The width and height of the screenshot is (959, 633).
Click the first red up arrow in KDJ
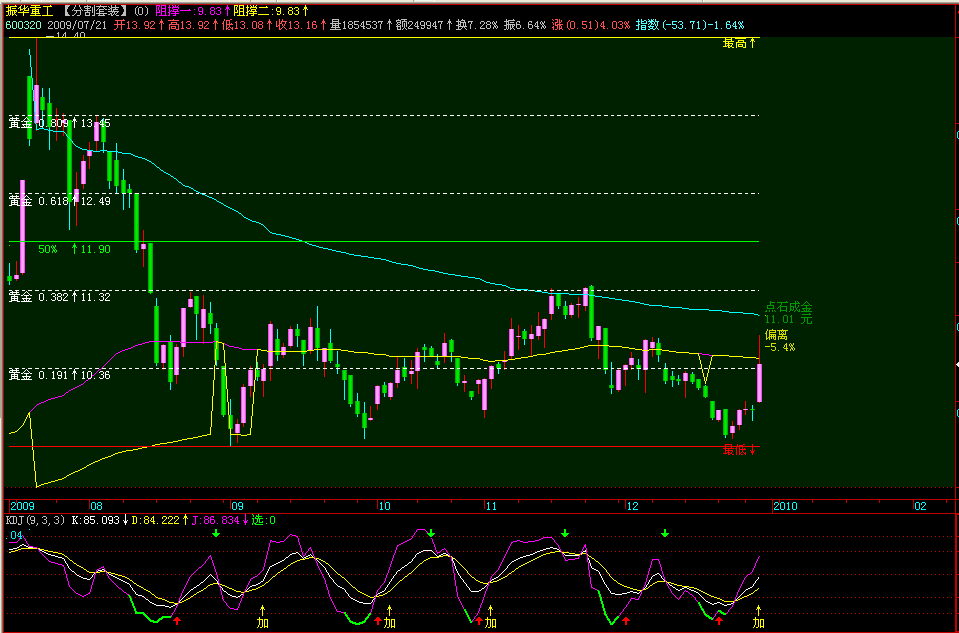pos(177,621)
